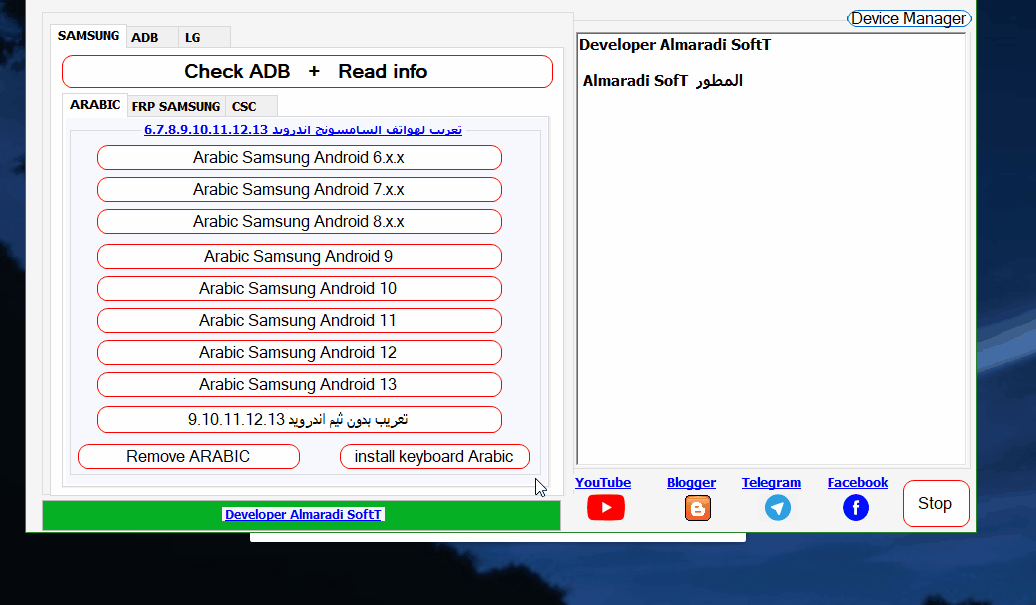
Task: Click the Remove ARABIC button
Action: pyautogui.click(x=189, y=456)
